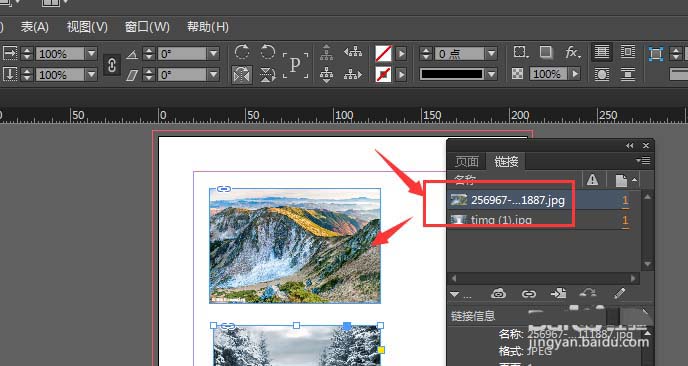The image size is (688, 366).
Task: Click page number 1 for 256967-...1887.jpg
Action: (x=625, y=201)
